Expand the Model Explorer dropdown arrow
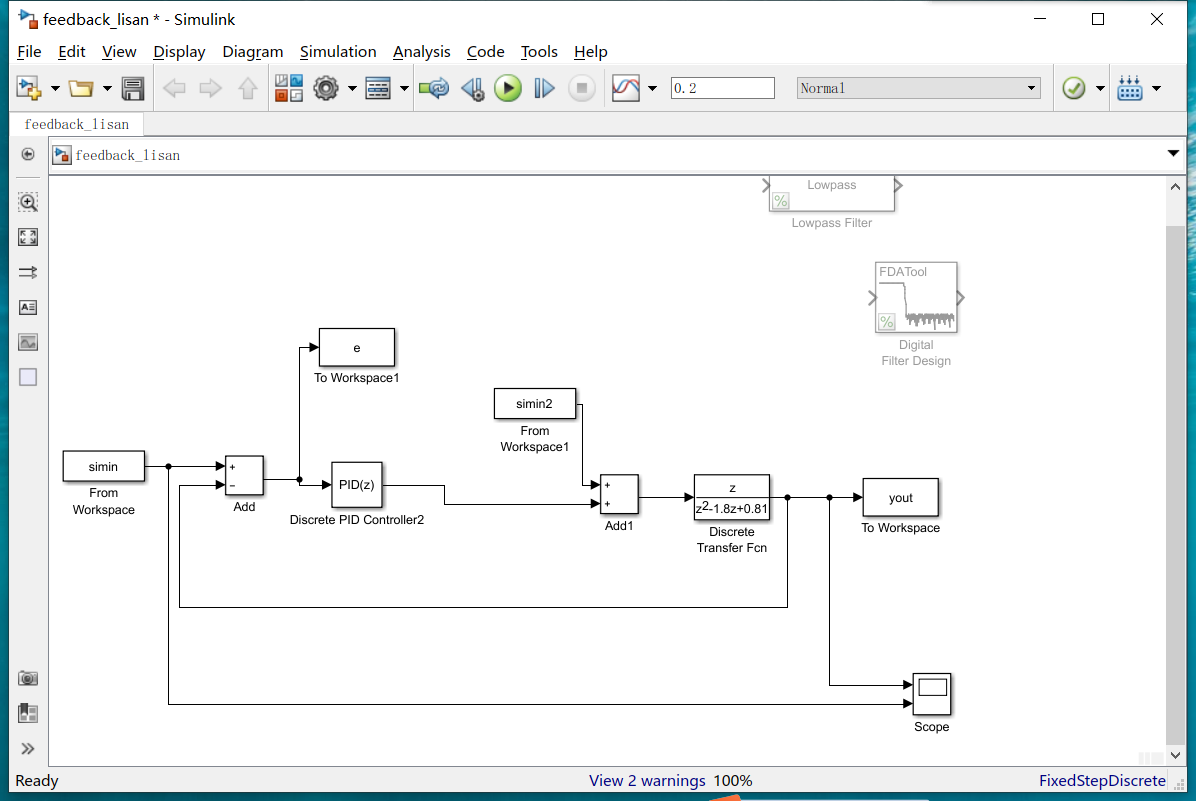The width and height of the screenshot is (1196, 801). coord(404,88)
